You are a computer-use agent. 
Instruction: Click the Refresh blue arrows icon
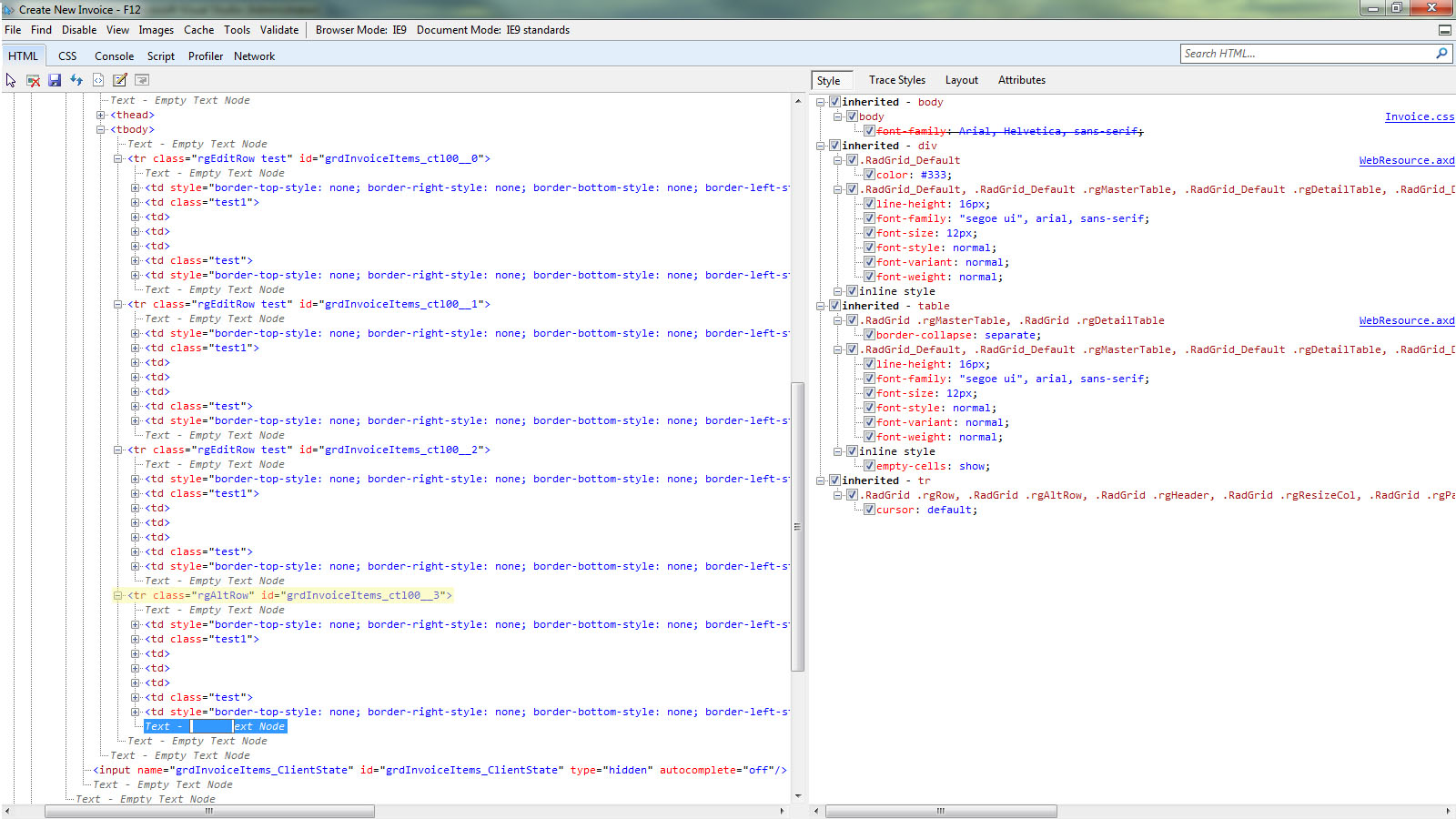coord(76,80)
